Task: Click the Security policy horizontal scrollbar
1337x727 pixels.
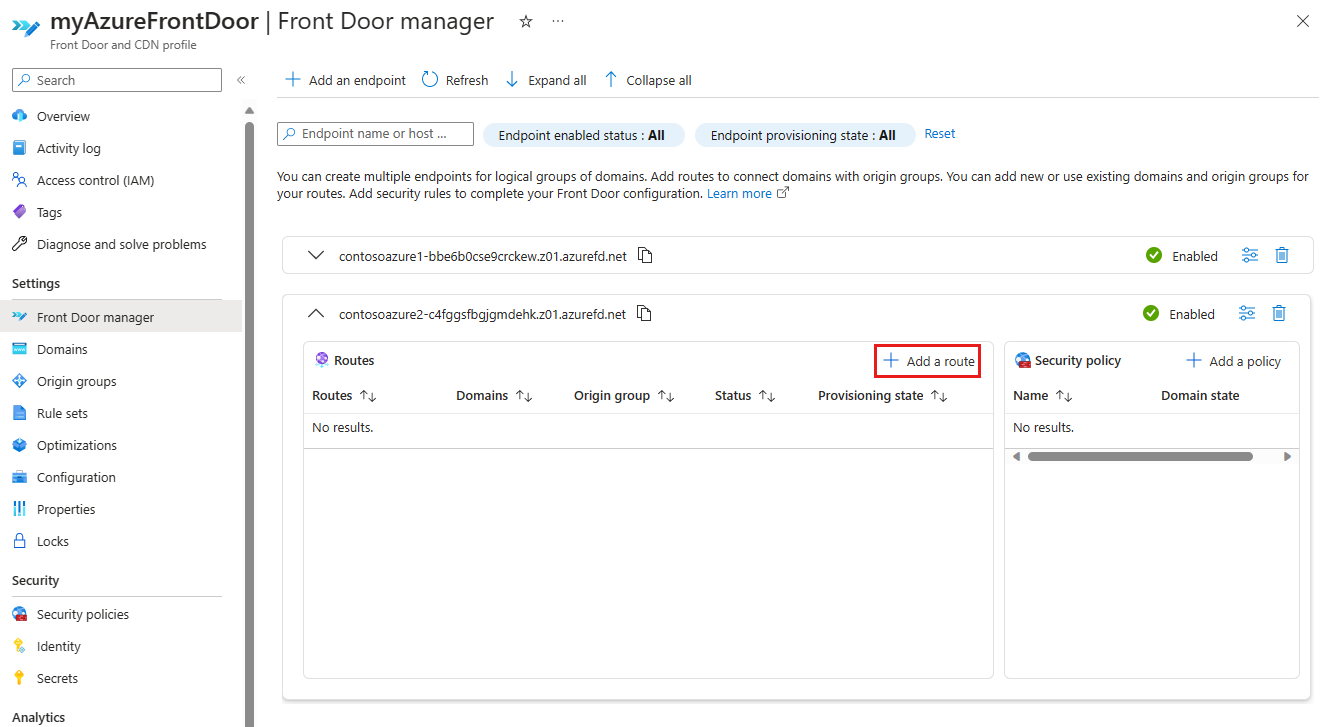Action: click(1140, 456)
